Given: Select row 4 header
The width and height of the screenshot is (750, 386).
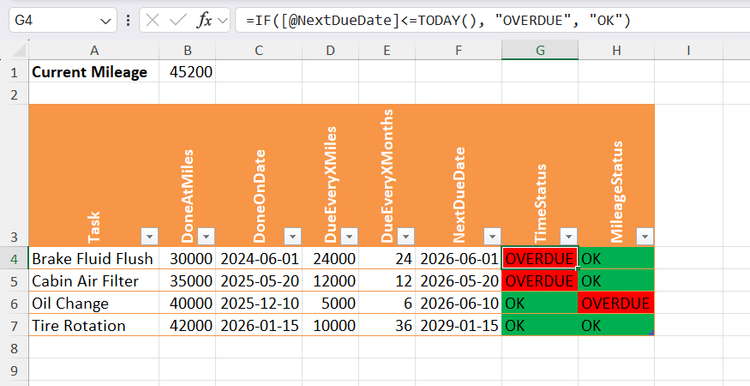Looking at the screenshot, I should click(x=14, y=258).
